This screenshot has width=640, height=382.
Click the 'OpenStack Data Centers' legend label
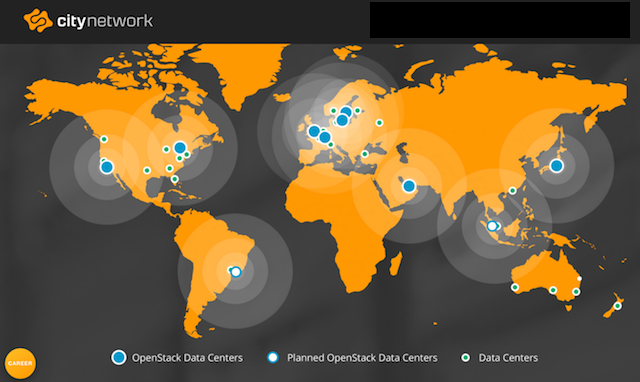pyautogui.click(x=187, y=358)
